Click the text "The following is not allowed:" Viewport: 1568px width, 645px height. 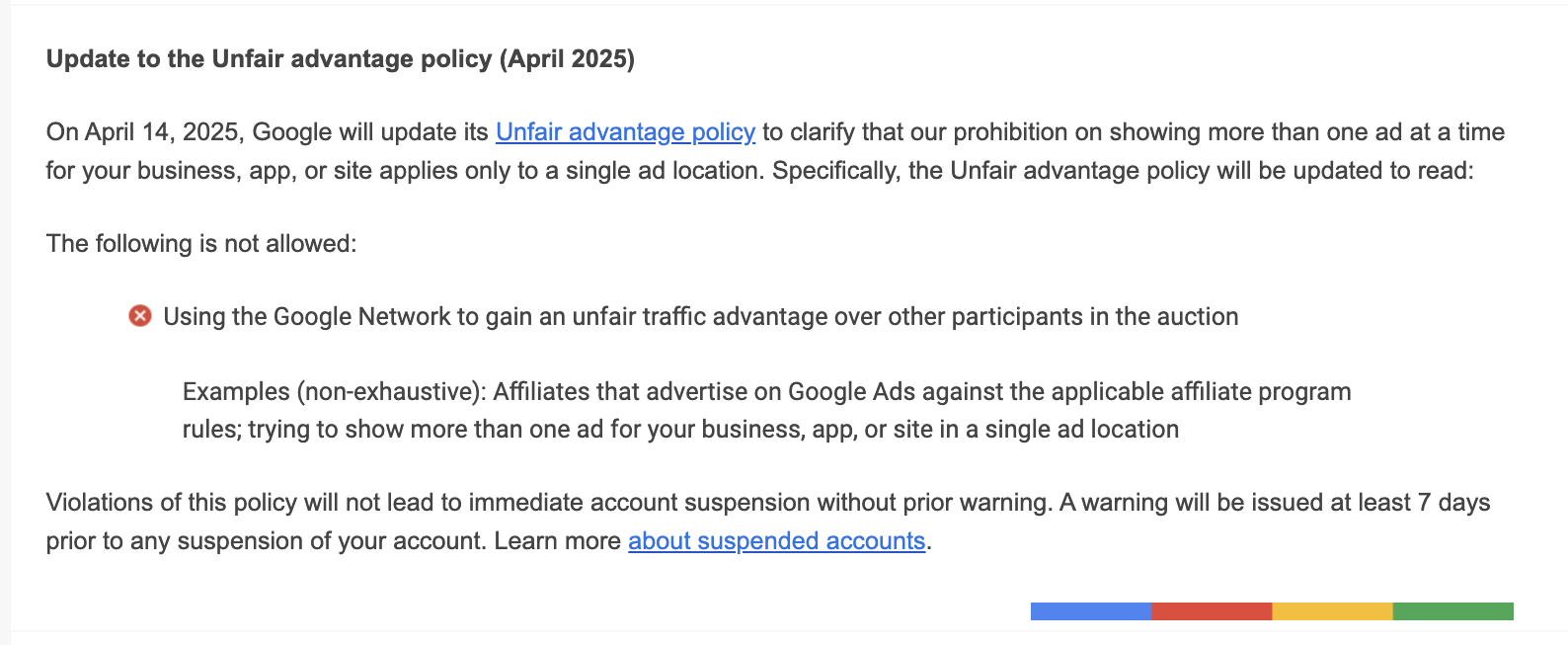coord(201,244)
